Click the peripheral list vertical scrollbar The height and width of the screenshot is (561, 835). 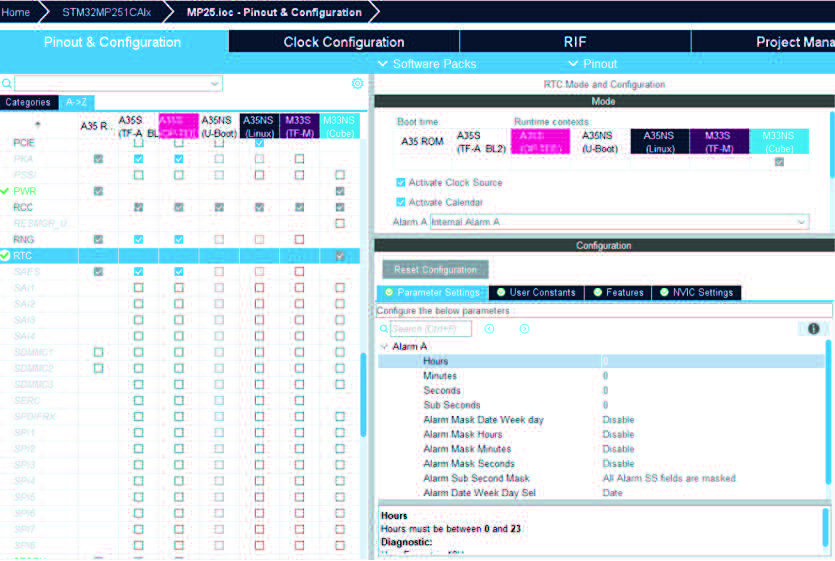click(364, 394)
